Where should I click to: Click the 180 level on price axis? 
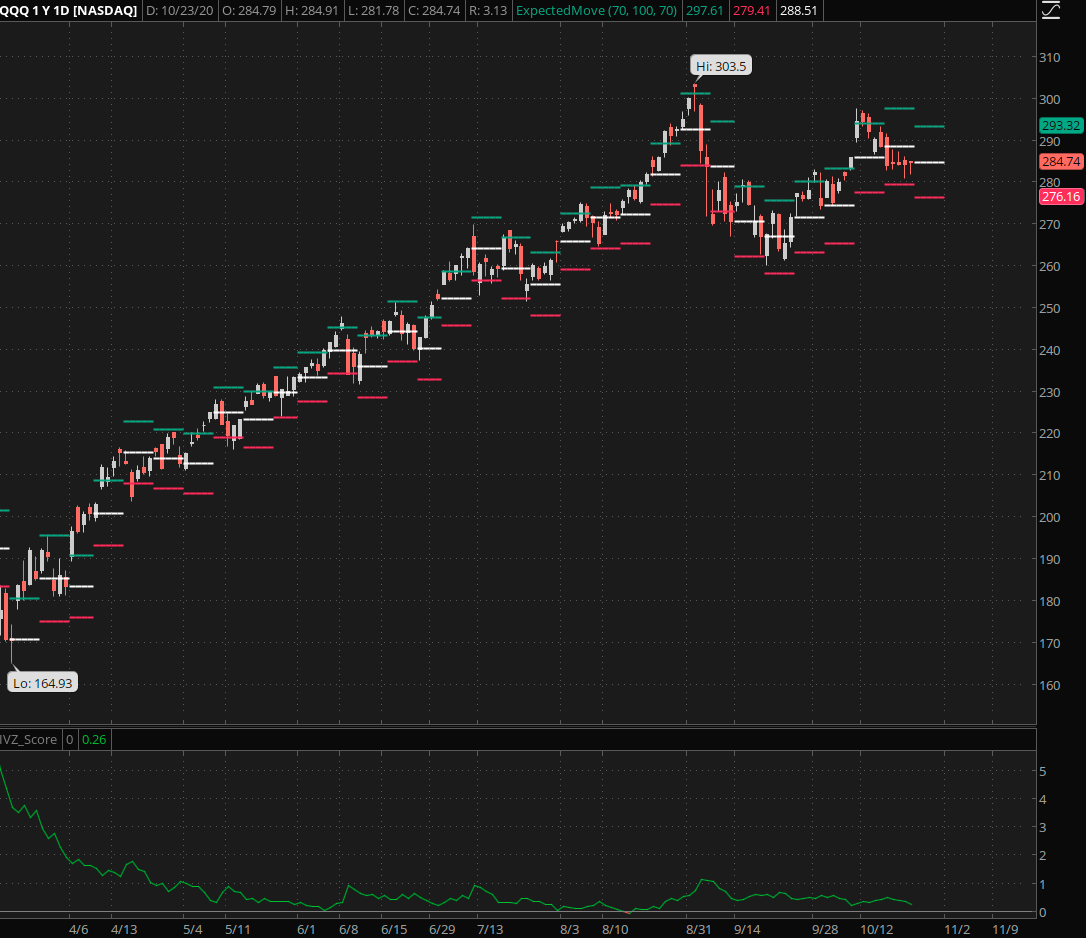click(1049, 601)
